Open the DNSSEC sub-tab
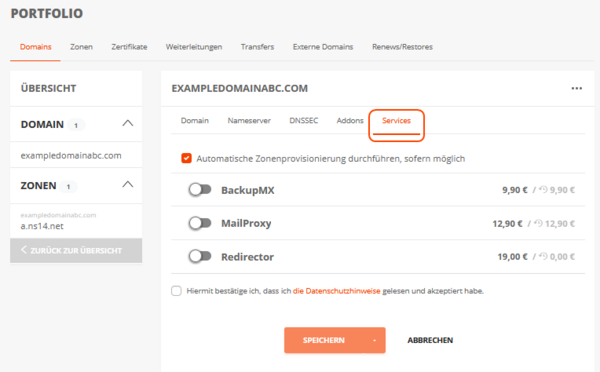This screenshot has height=372, width=600. click(303, 121)
